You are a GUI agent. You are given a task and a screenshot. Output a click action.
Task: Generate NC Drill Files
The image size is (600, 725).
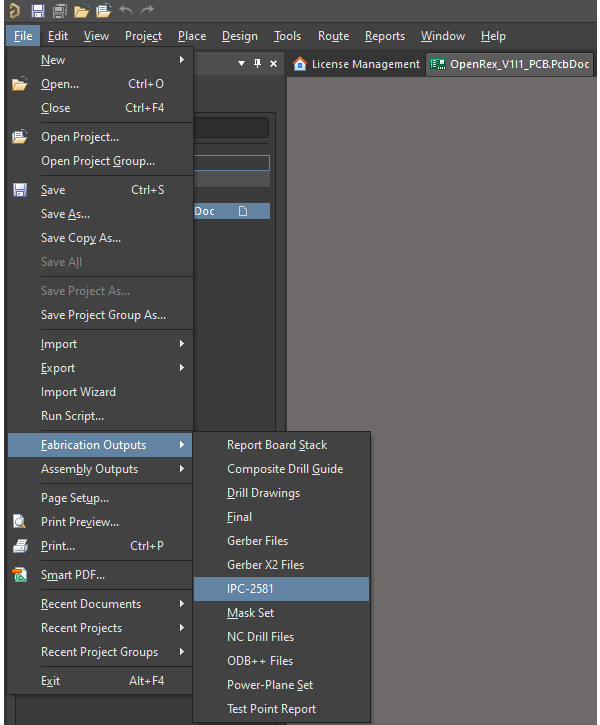(282, 637)
